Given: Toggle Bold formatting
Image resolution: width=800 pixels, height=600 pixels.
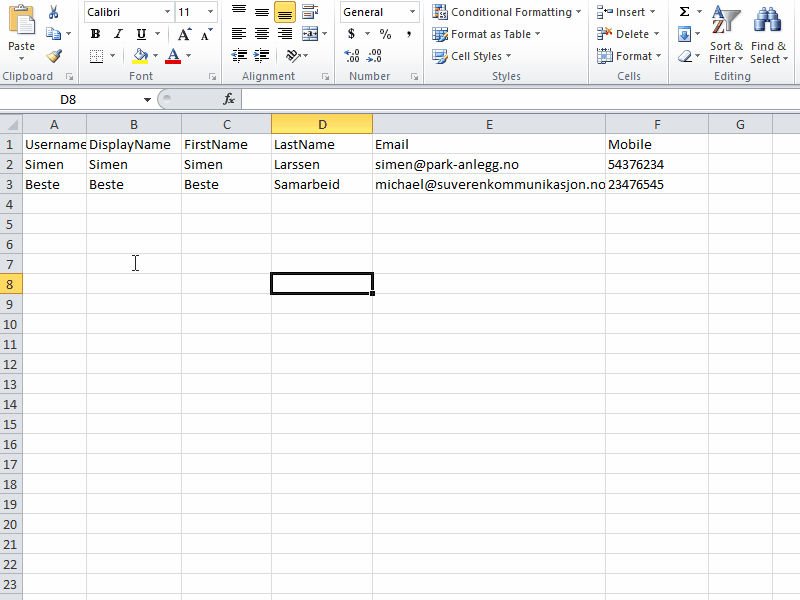Looking at the screenshot, I should coord(95,34).
